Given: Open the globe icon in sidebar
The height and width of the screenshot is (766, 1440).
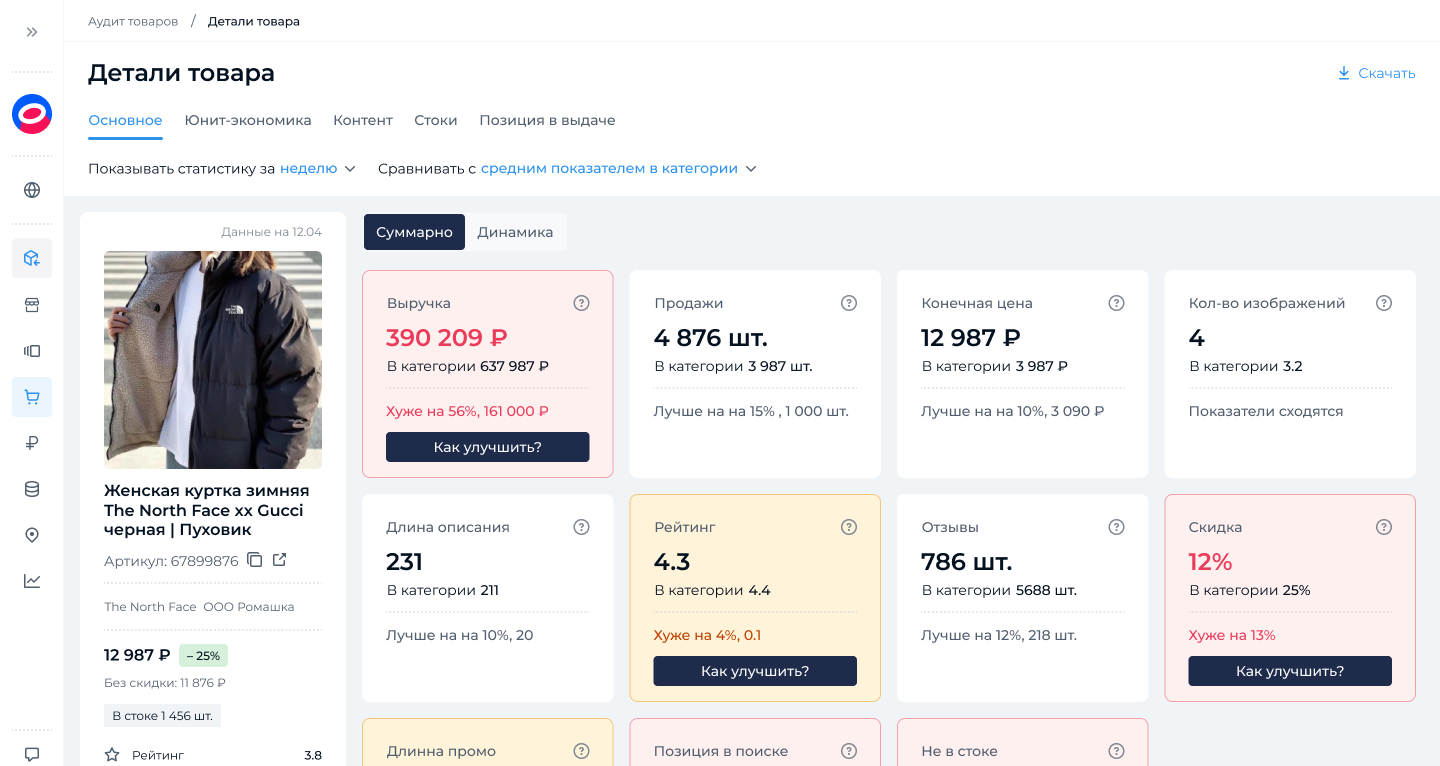Looking at the screenshot, I should pyautogui.click(x=32, y=190).
